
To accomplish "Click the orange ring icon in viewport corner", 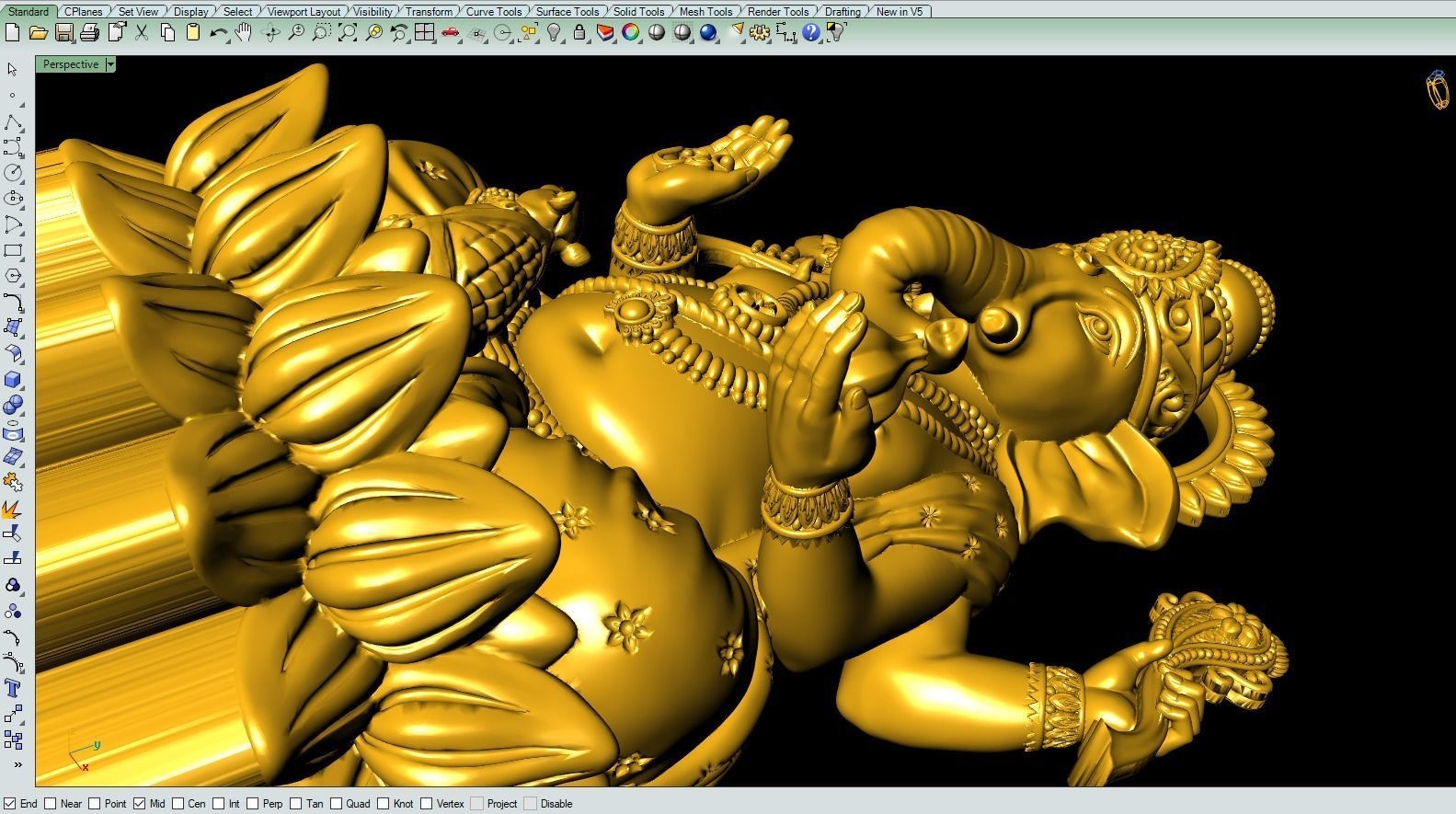I will click(1438, 89).
